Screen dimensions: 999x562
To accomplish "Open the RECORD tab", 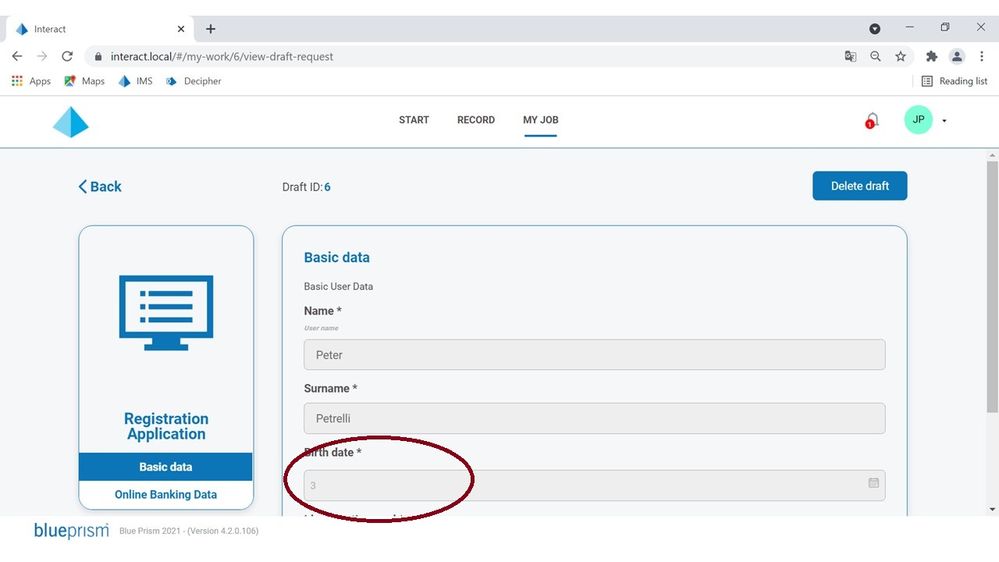I will (x=475, y=120).
